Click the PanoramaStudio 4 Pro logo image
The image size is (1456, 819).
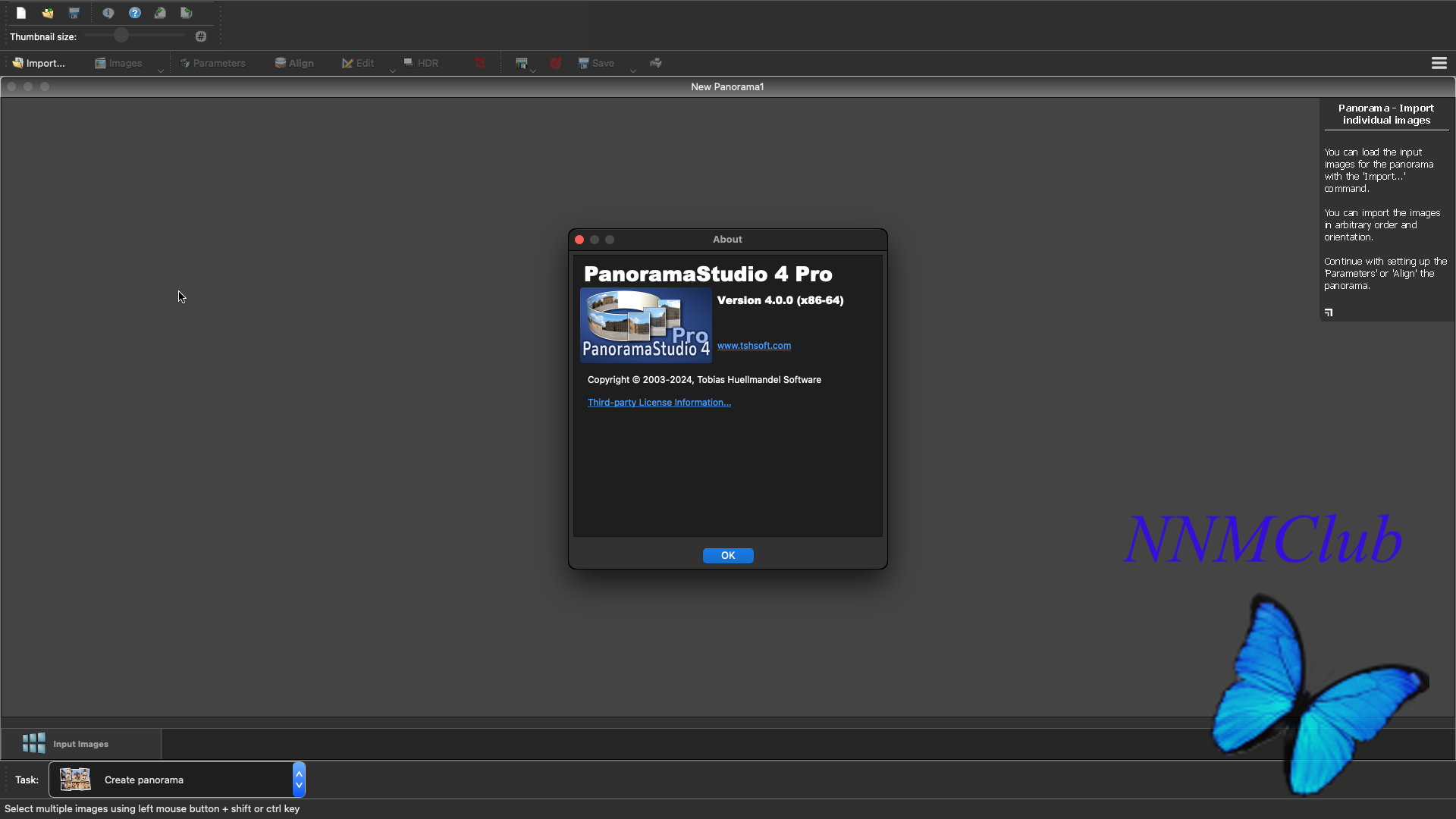[x=646, y=325]
